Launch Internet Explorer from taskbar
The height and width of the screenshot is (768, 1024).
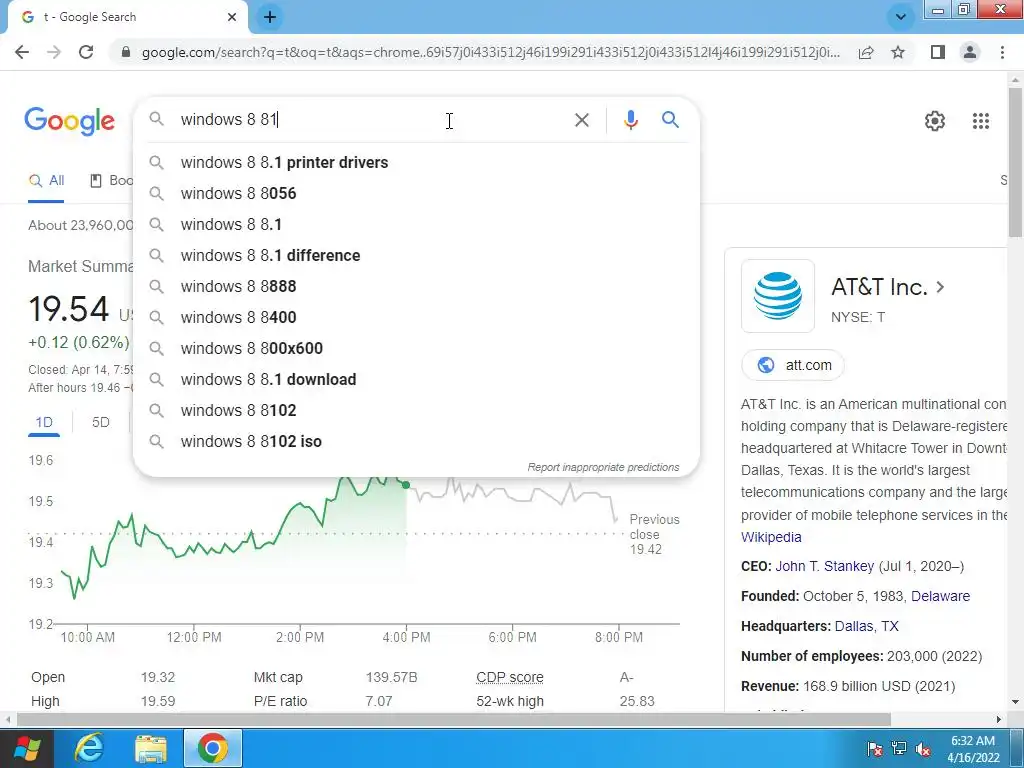pyautogui.click(x=88, y=748)
